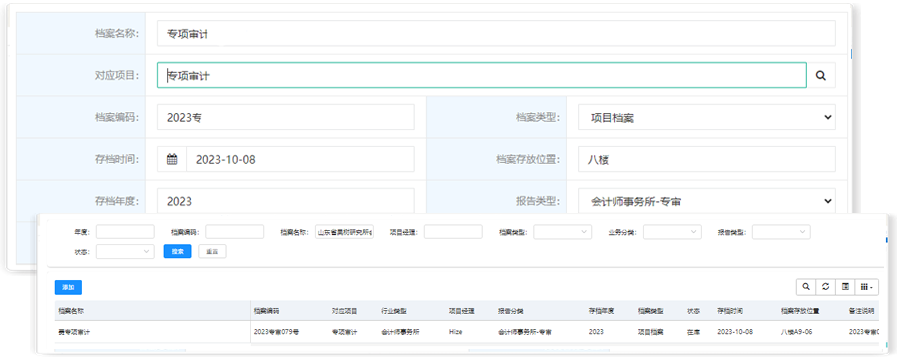Click the table search magnifier icon
This screenshot has width=897, height=361.
[x=806, y=287]
